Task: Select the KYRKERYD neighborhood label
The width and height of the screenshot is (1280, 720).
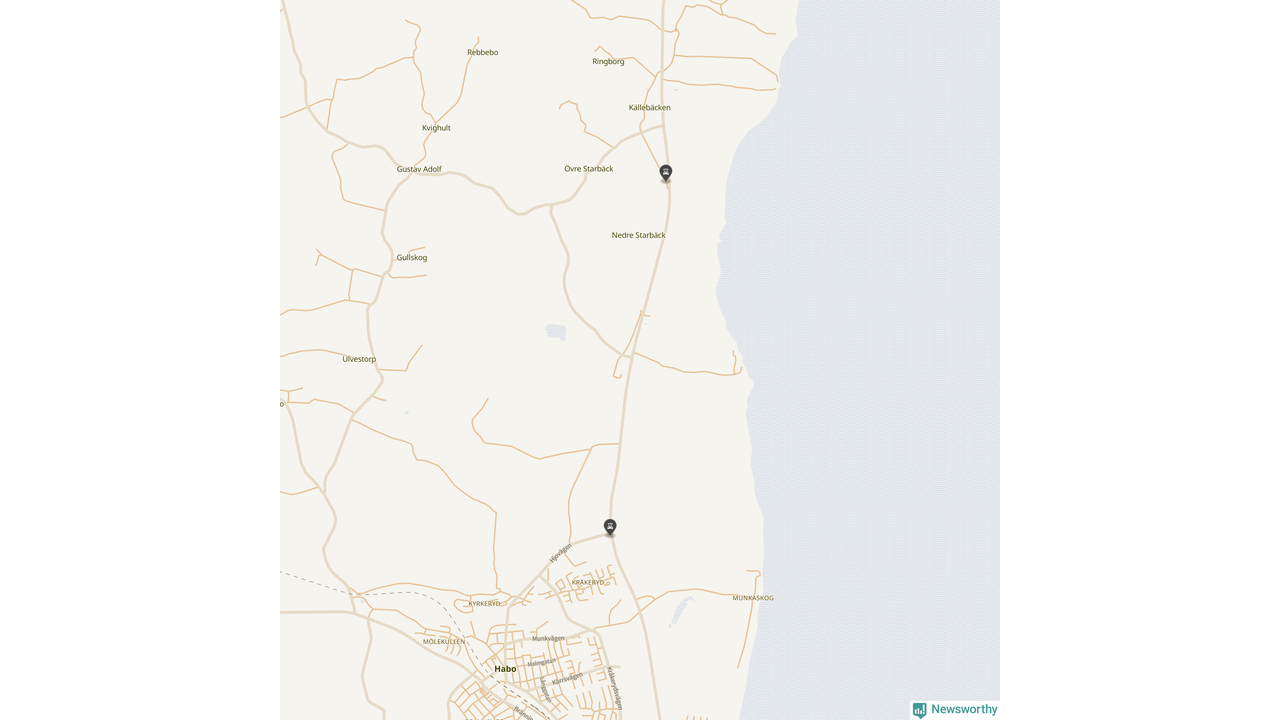Action: click(x=484, y=604)
